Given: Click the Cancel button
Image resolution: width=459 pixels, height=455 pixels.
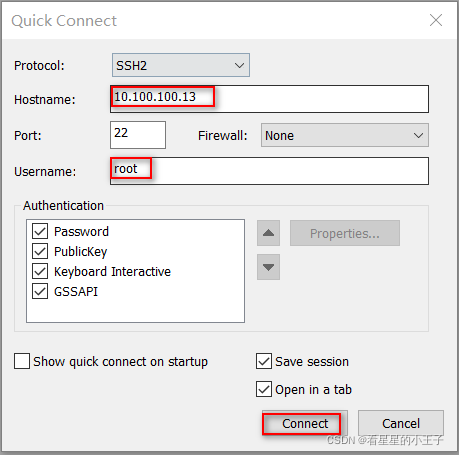Looking at the screenshot, I should click(401, 423).
